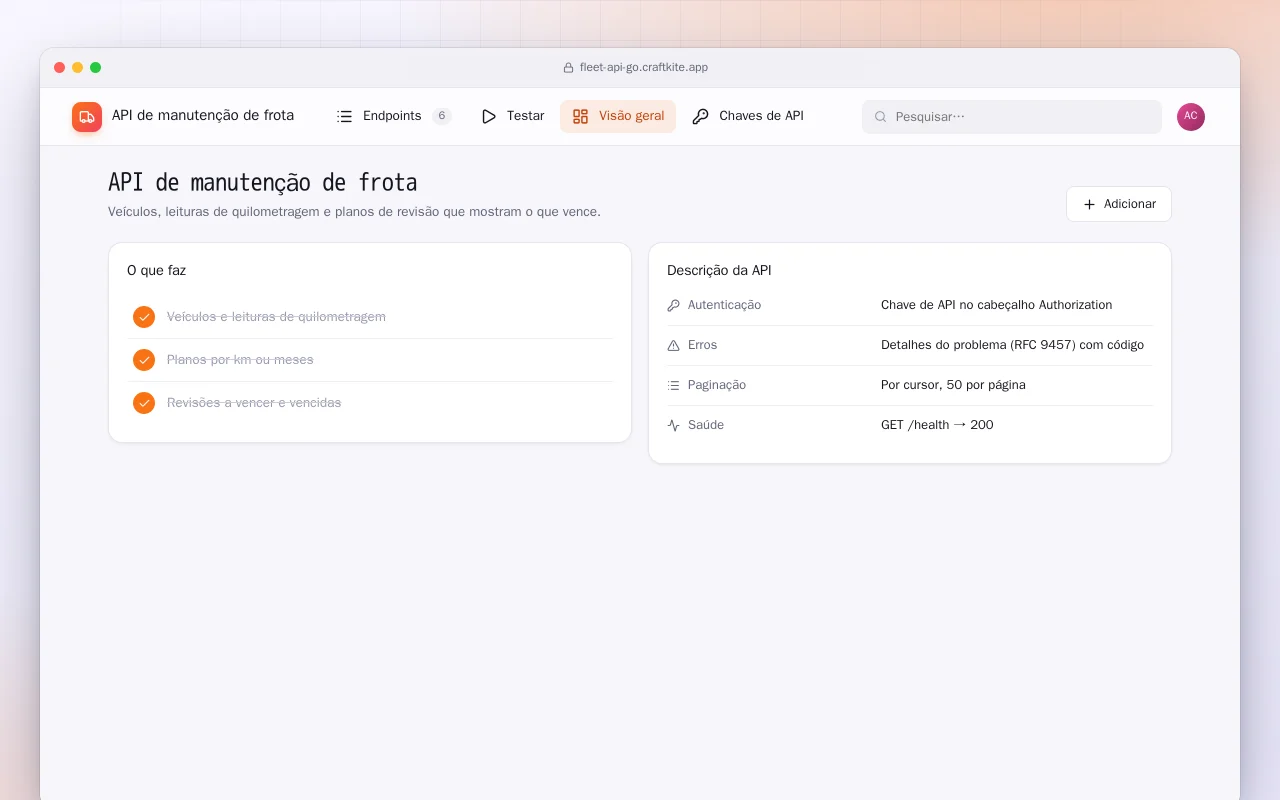1280x800 pixels.
Task: Switch to the Testar tab
Action: click(x=513, y=116)
